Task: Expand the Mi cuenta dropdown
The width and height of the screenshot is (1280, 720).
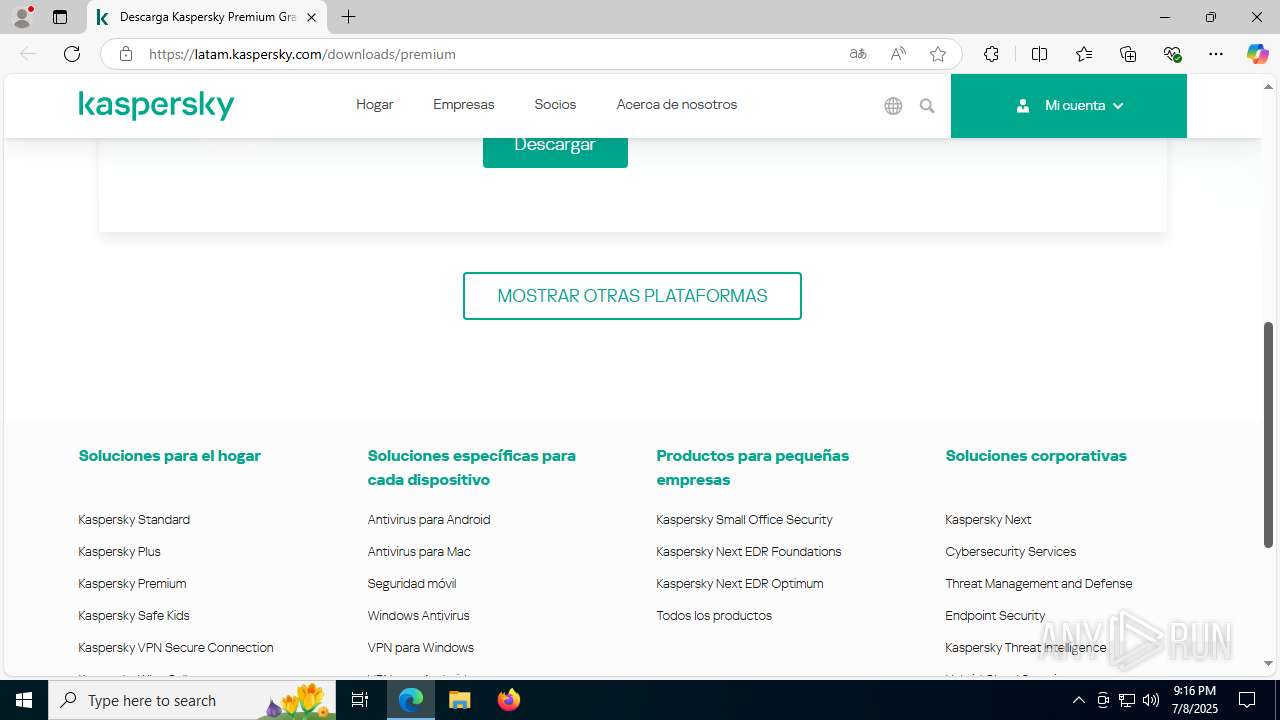Action: (1069, 105)
